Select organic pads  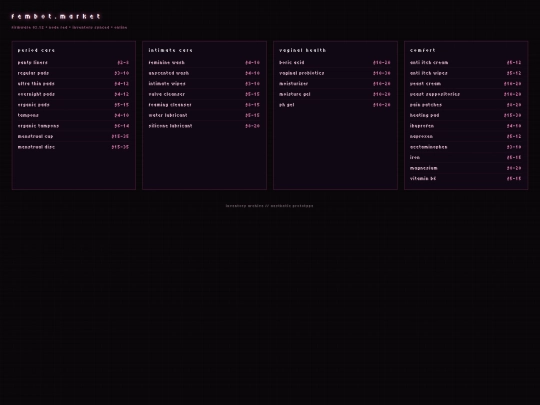(x=73, y=105)
